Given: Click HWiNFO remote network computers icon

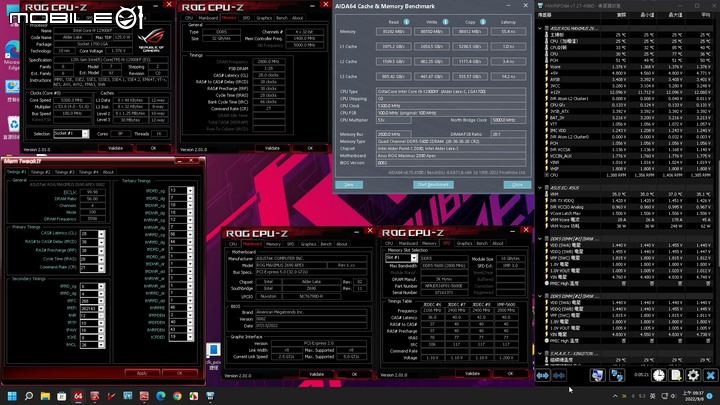Looking at the screenshot, I should (617, 375).
